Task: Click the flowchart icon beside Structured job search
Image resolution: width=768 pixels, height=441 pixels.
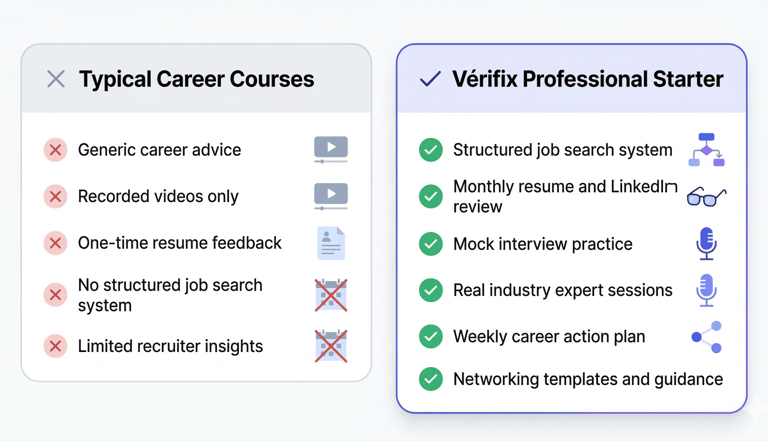Action: click(706, 150)
